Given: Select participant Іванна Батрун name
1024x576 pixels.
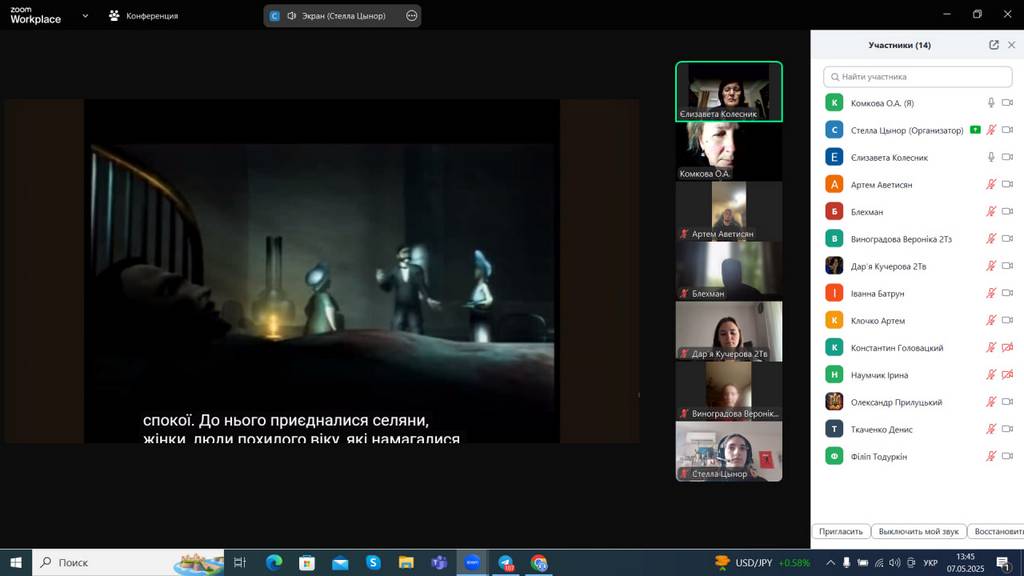Looking at the screenshot, I should tap(877, 293).
